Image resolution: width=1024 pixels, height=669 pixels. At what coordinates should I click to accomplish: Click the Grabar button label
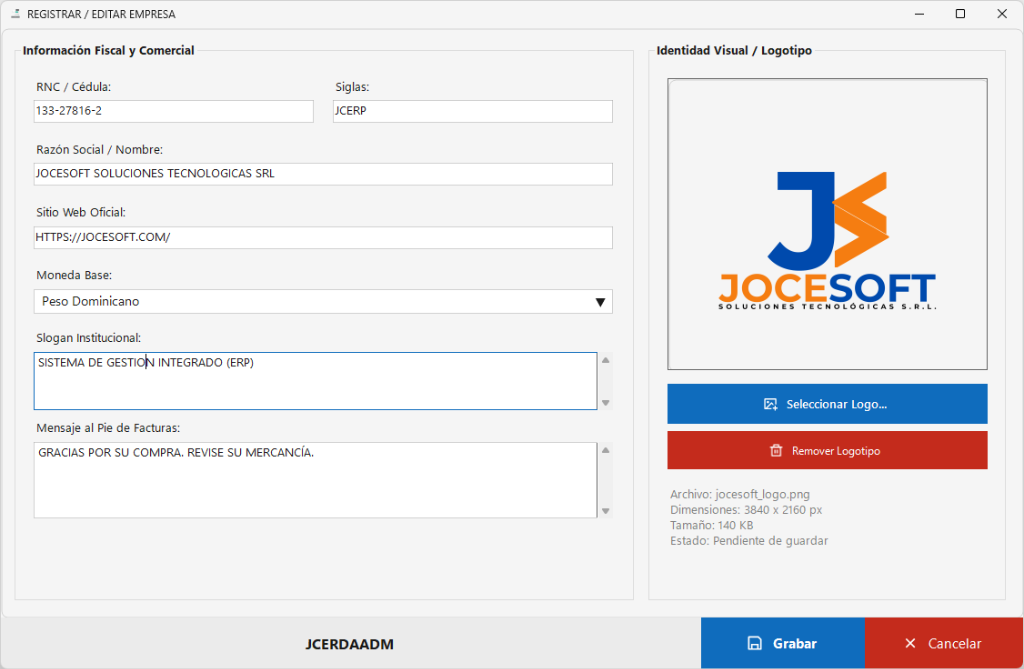[795, 644]
